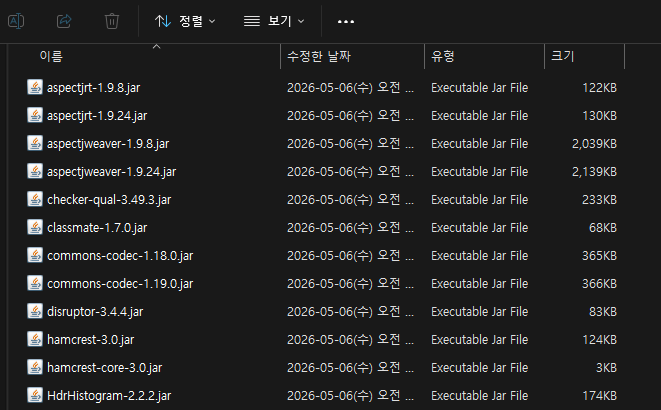Click the jar icon of disruptor-3.4.4.jar
The height and width of the screenshot is (410, 661).
35,311
